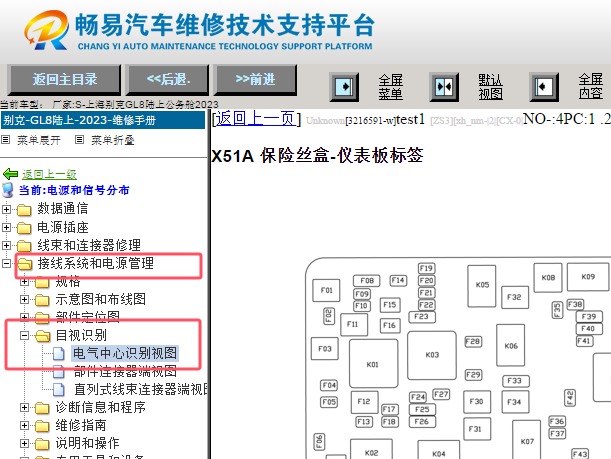Viewport: 611px width, 459px height.
Task: Open the 部件连接器端视图 page
Action: (x=125, y=371)
